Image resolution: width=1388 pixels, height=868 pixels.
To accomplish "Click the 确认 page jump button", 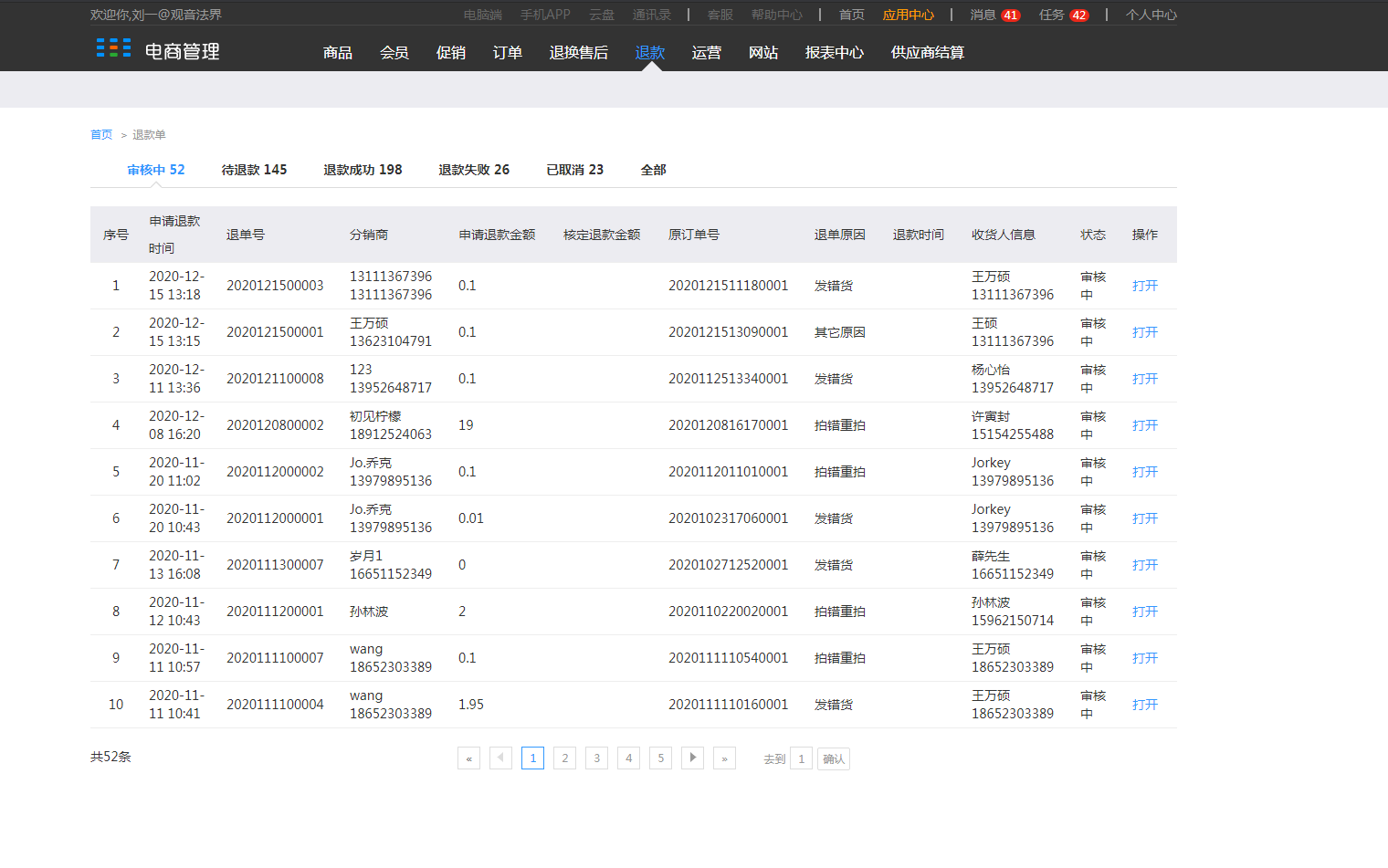I will (x=834, y=758).
